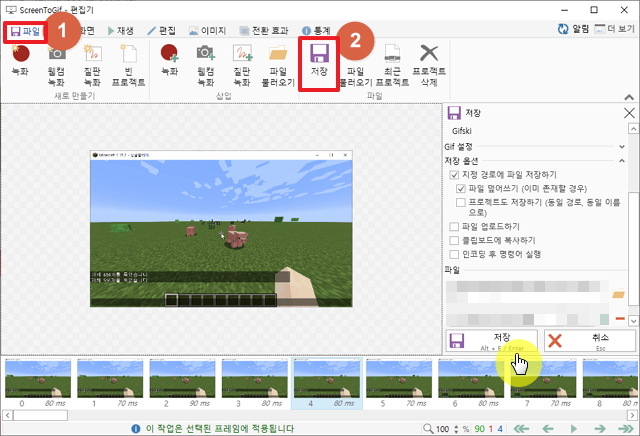Click the blue info icon in status bar
This screenshot has height=436, width=640.
pos(136,429)
